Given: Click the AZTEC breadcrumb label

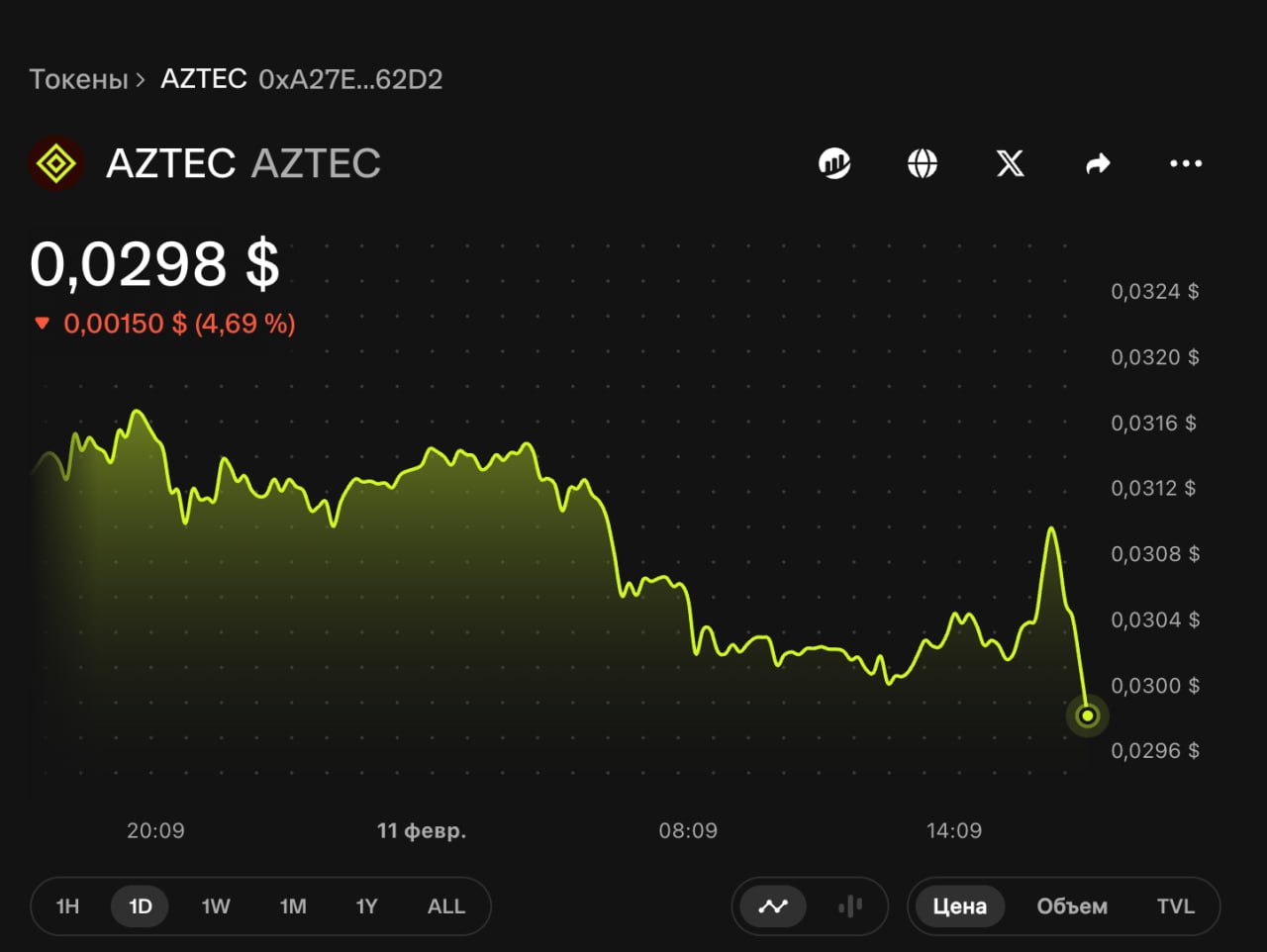Looking at the screenshot, I should (204, 79).
